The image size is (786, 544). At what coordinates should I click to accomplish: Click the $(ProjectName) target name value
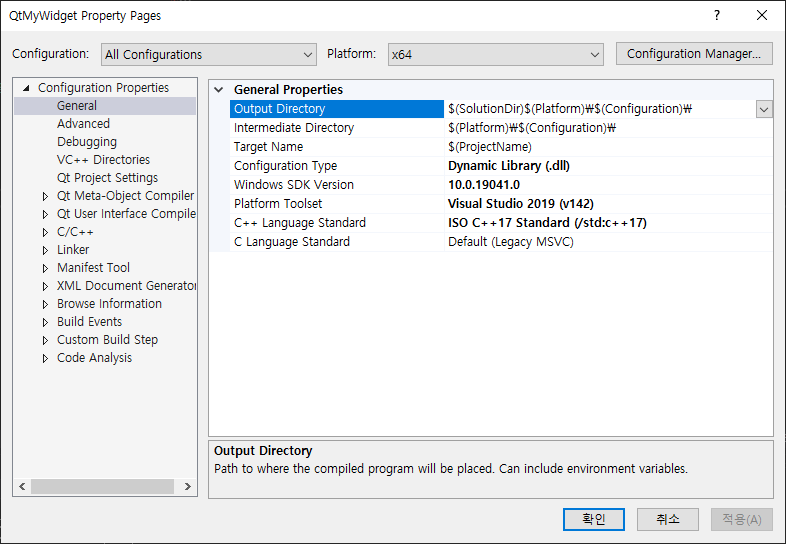click(490, 147)
